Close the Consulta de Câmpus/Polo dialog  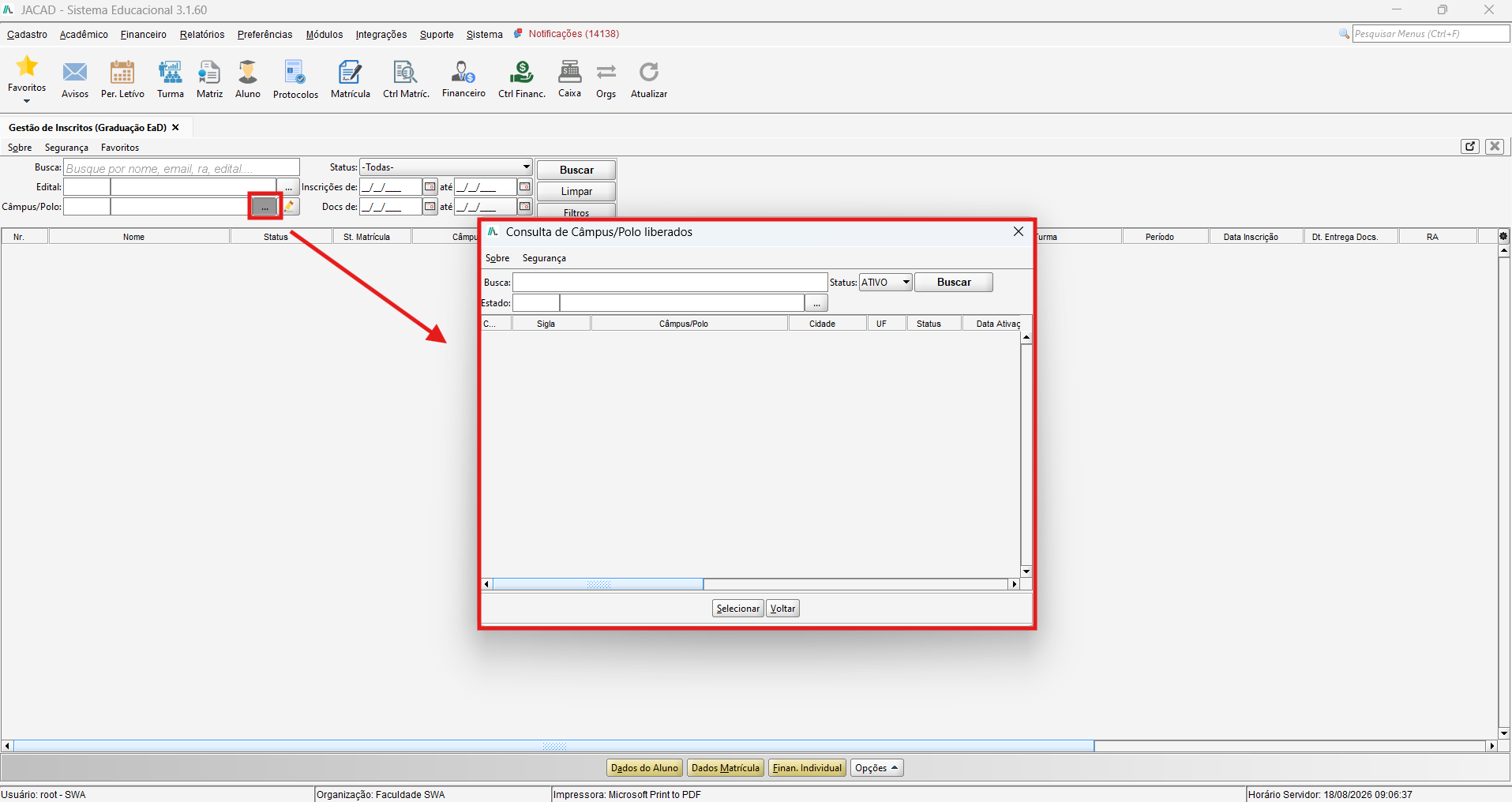click(x=1019, y=231)
